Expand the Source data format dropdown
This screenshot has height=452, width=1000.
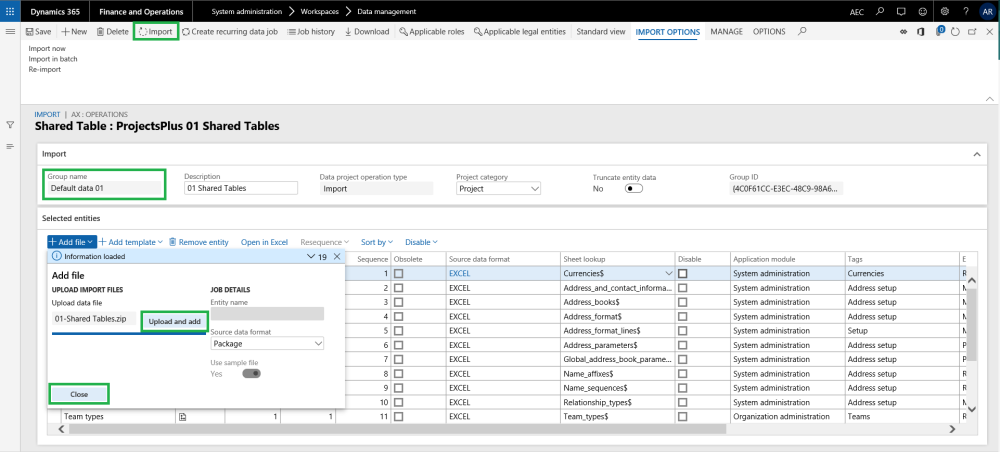click(267, 343)
